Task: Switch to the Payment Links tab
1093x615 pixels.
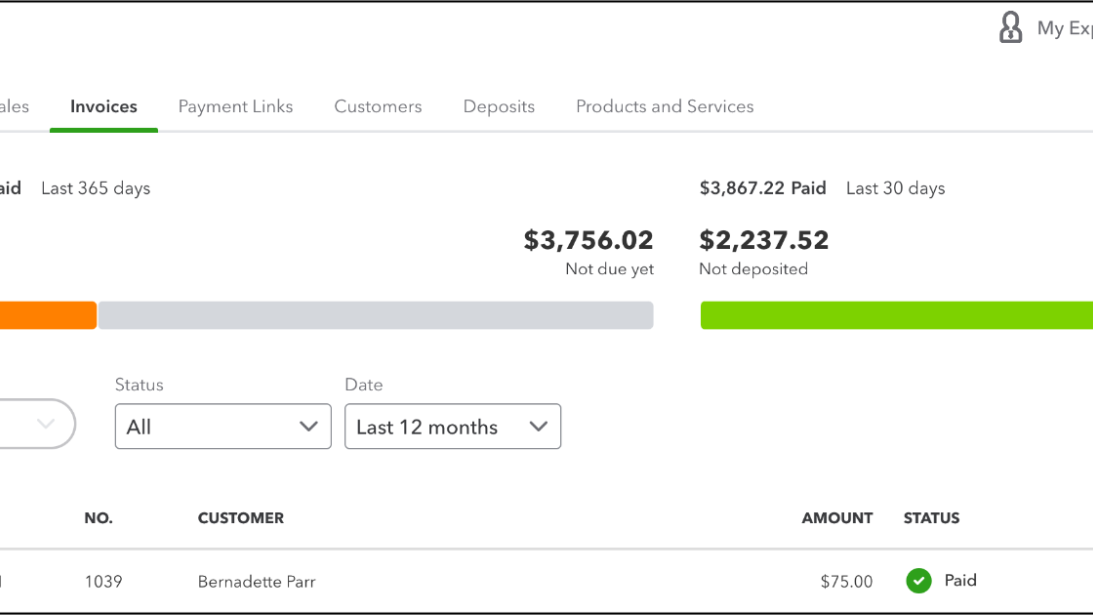Action: [235, 107]
